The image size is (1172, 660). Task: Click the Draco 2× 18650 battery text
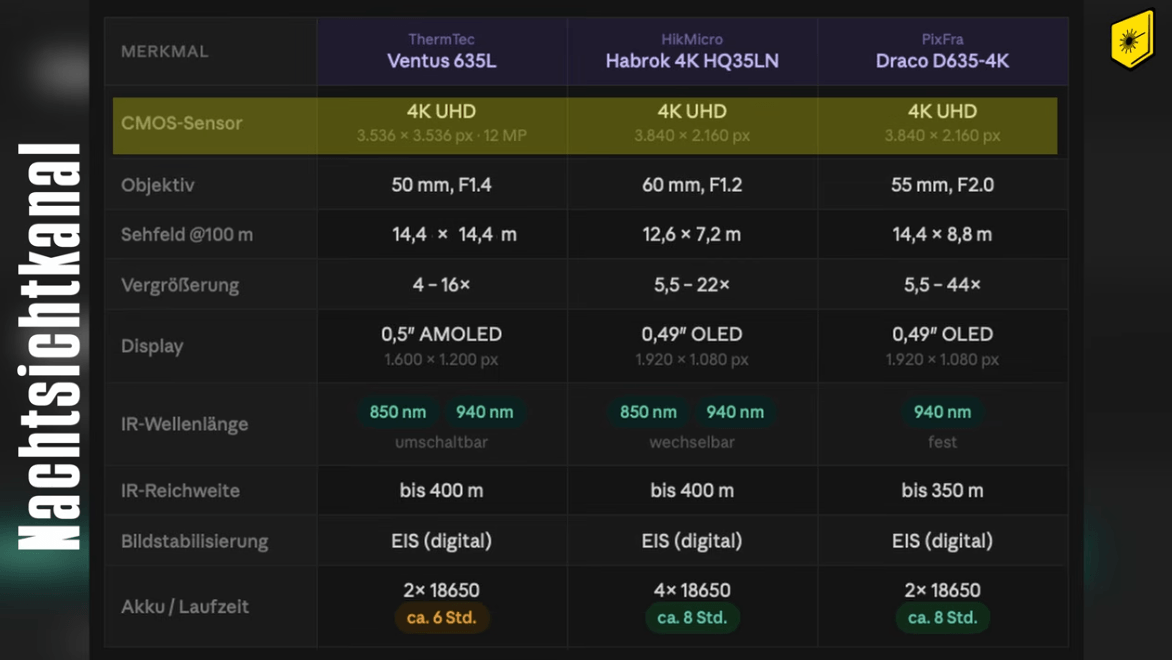942,590
